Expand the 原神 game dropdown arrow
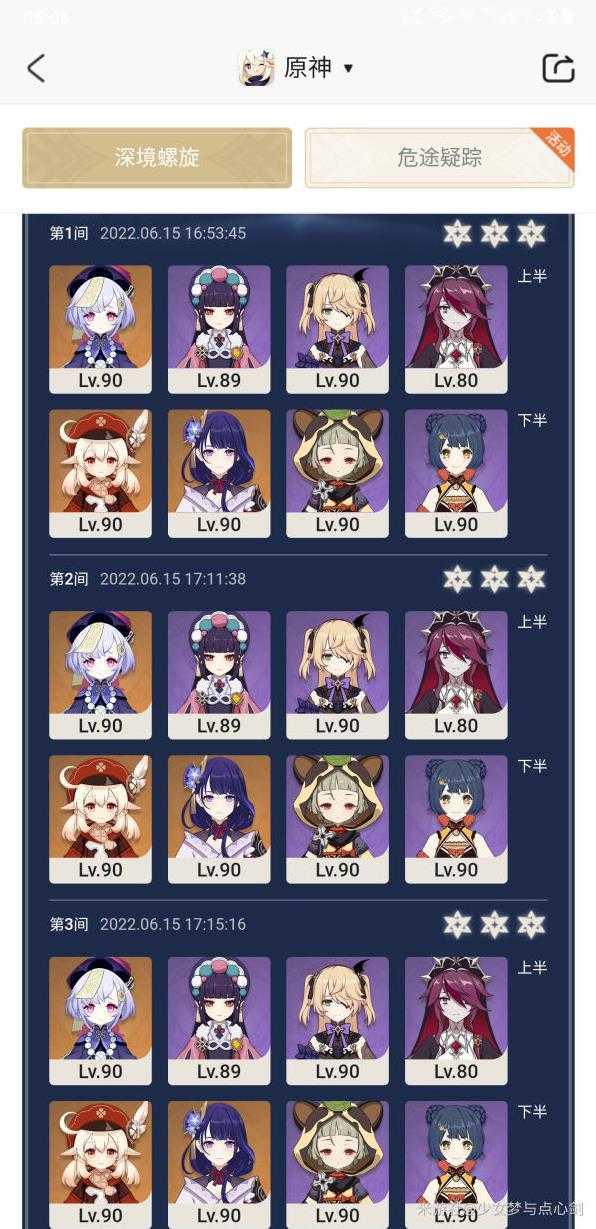 click(x=348, y=68)
